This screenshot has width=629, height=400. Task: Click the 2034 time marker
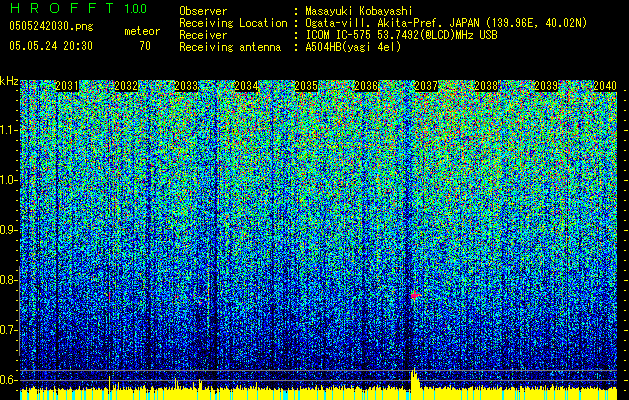tap(246, 86)
